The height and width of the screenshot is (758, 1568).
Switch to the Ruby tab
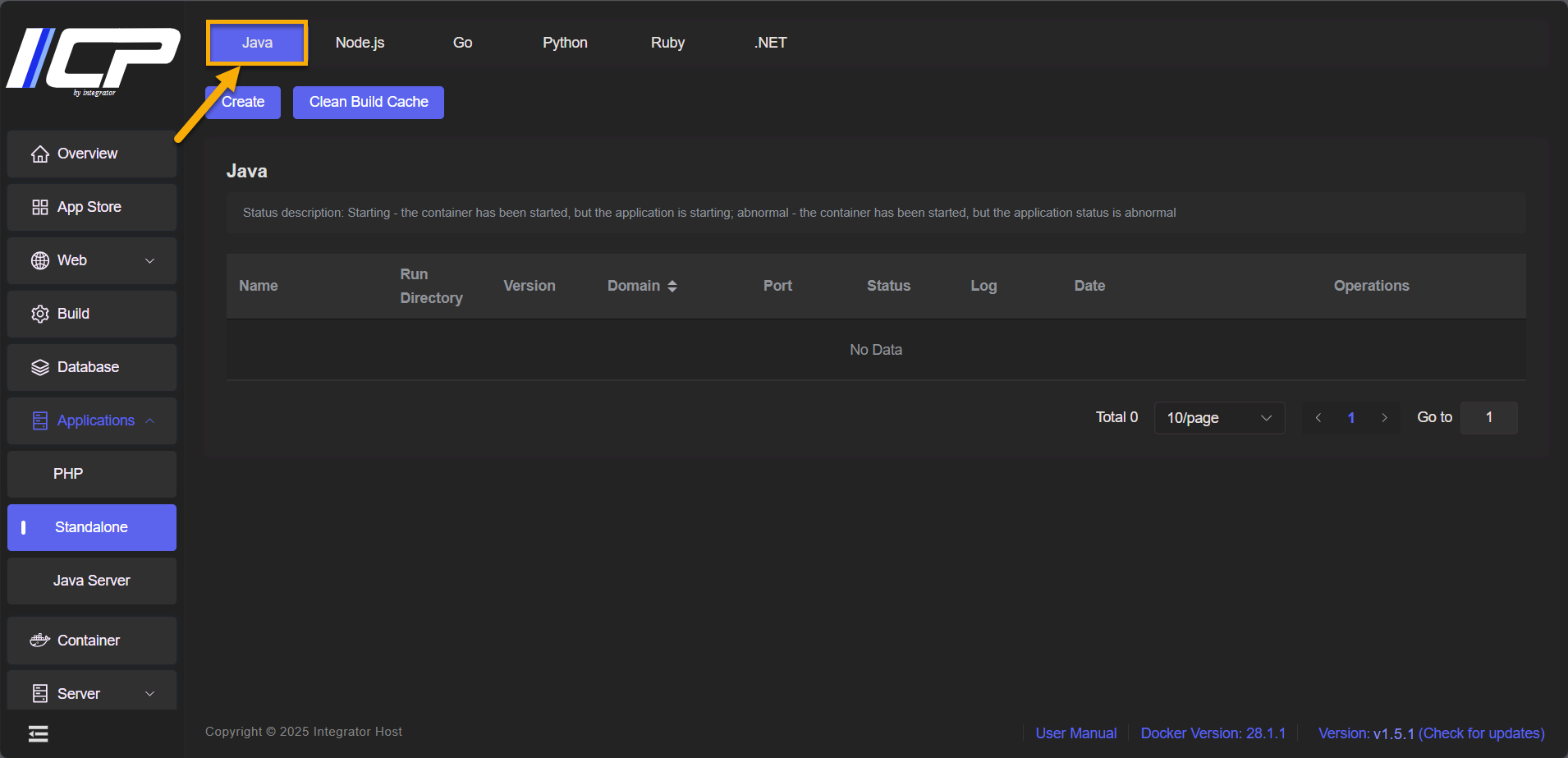pos(667,43)
